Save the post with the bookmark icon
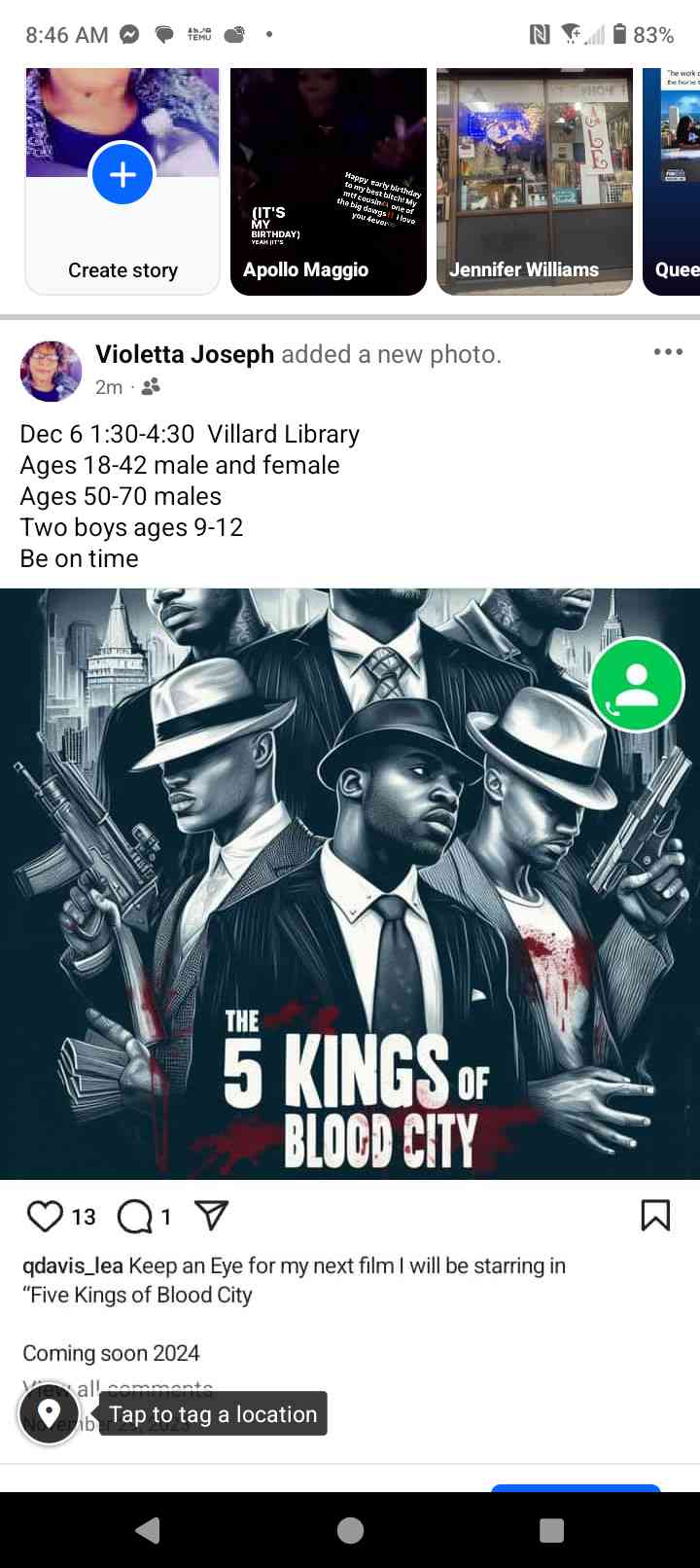Image resolution: width=700 pixels, height=1568 pixels. (655, 1215)
